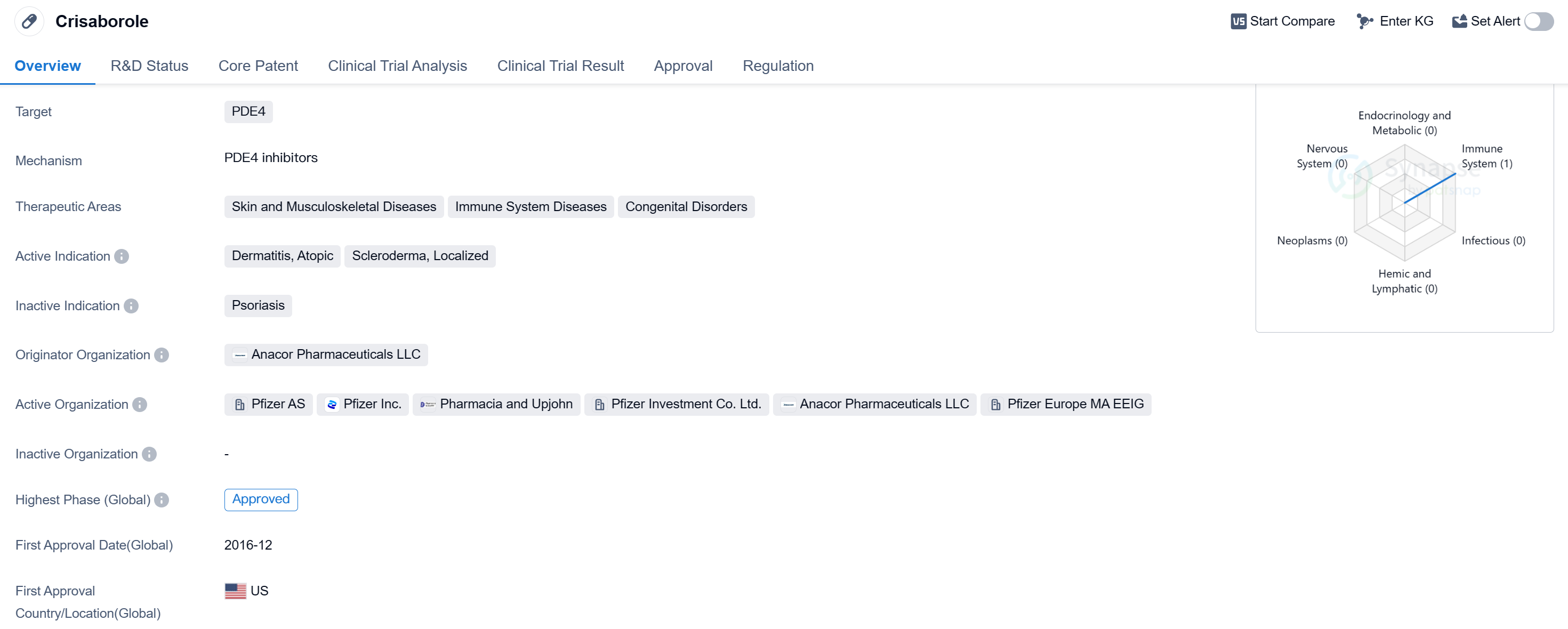This screenshot has height=629, width=1568.
Task: Go to the Core Patent tab
Action: point(258,66)
